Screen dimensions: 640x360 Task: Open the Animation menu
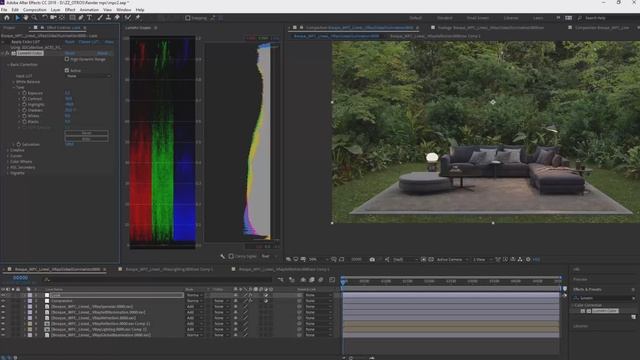[89, 9]
